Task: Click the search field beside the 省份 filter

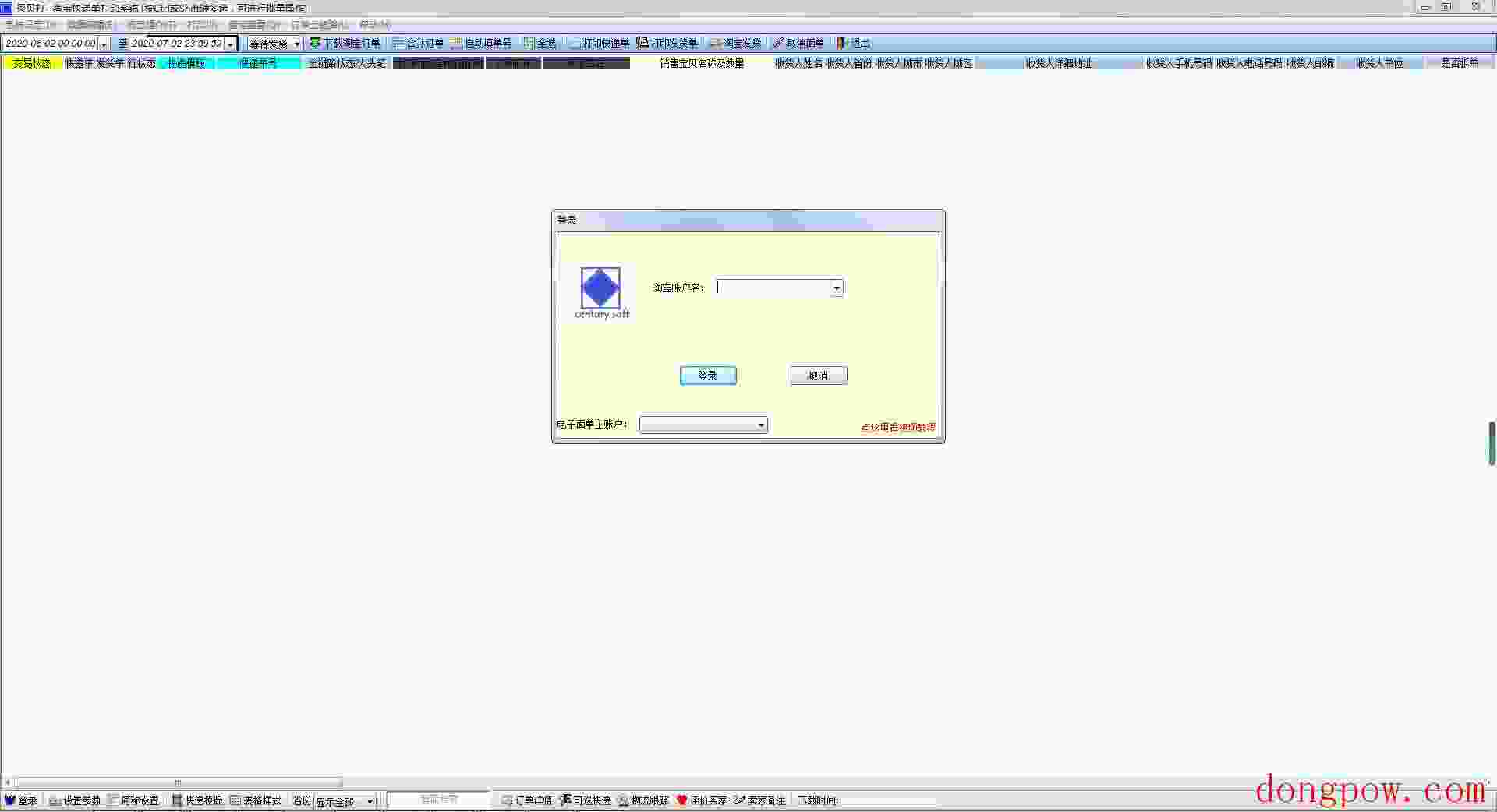Action: (x=439, y=800)
